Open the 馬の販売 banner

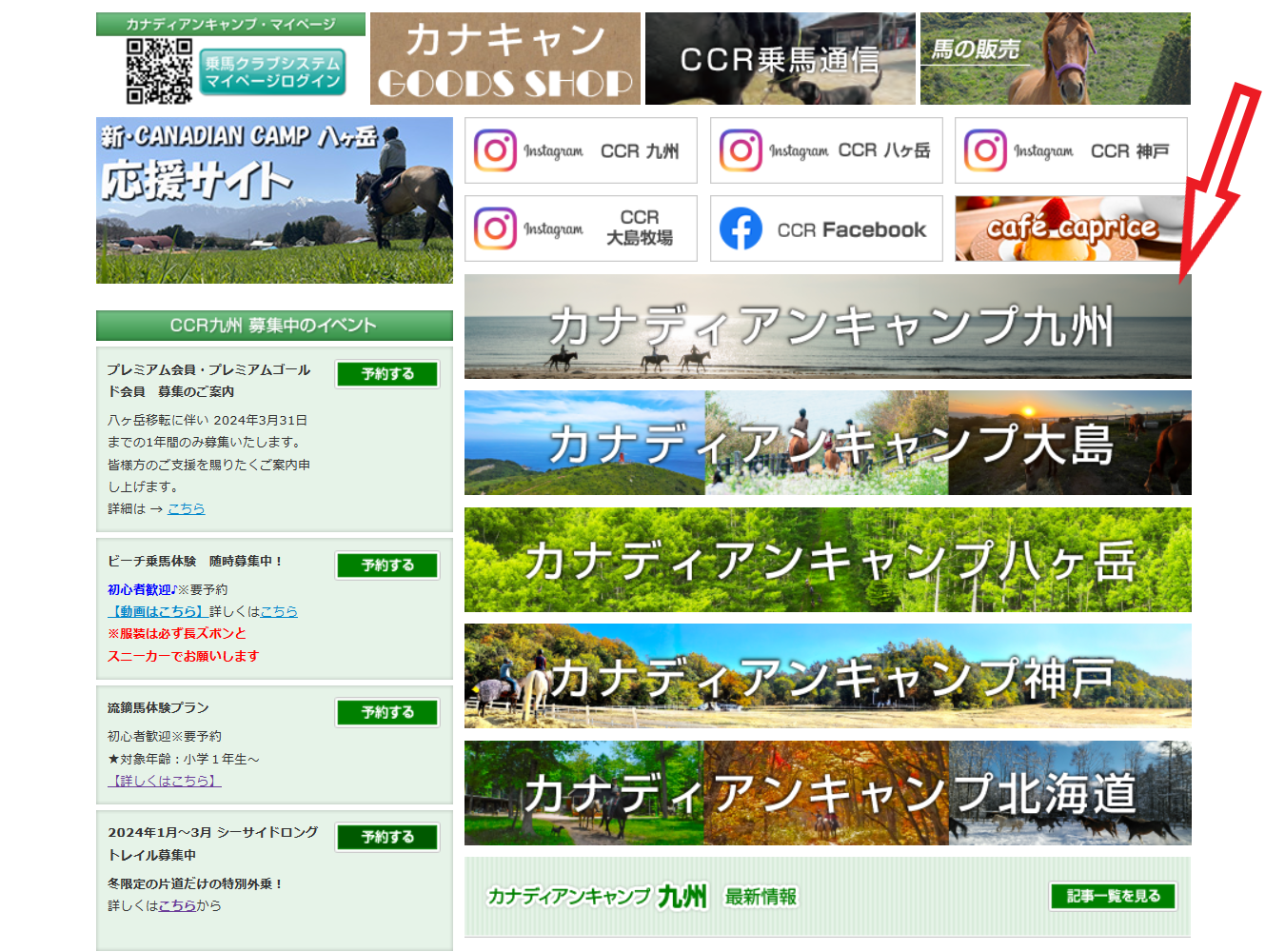coord(1055,59)
